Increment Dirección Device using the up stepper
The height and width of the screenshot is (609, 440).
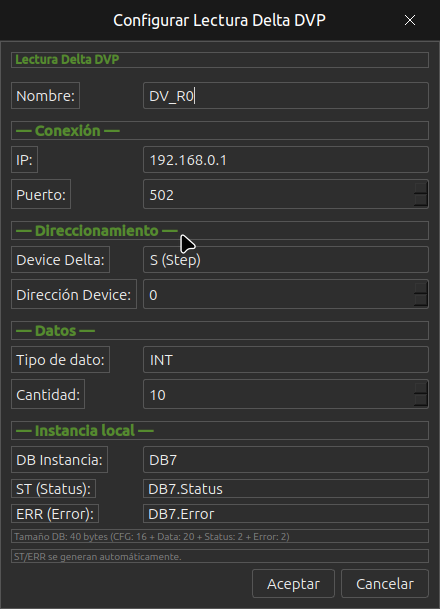421,287
